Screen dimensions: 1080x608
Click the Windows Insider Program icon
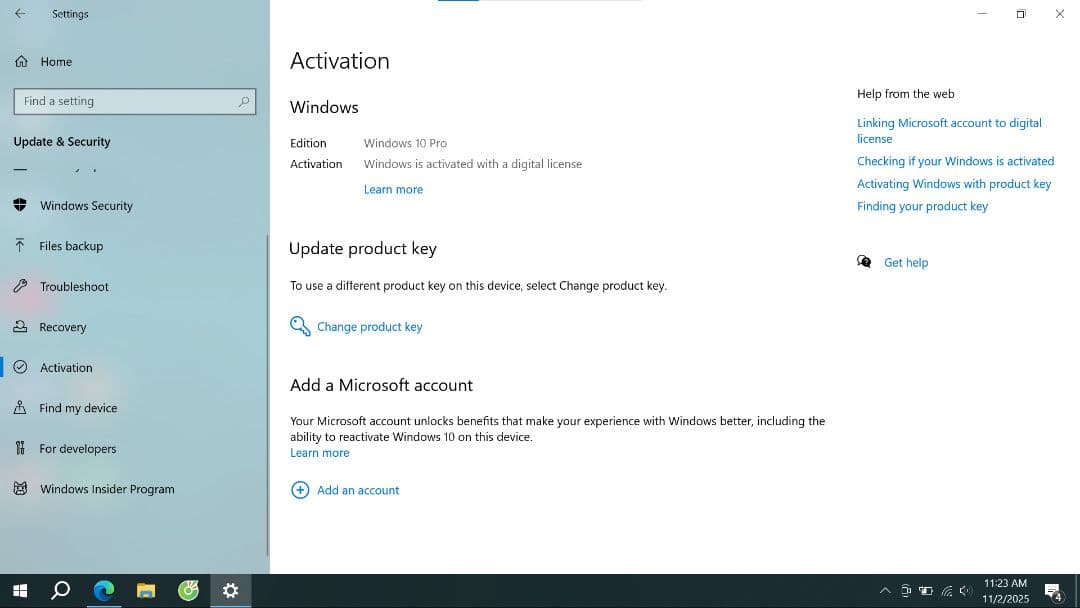click(20, 489)
